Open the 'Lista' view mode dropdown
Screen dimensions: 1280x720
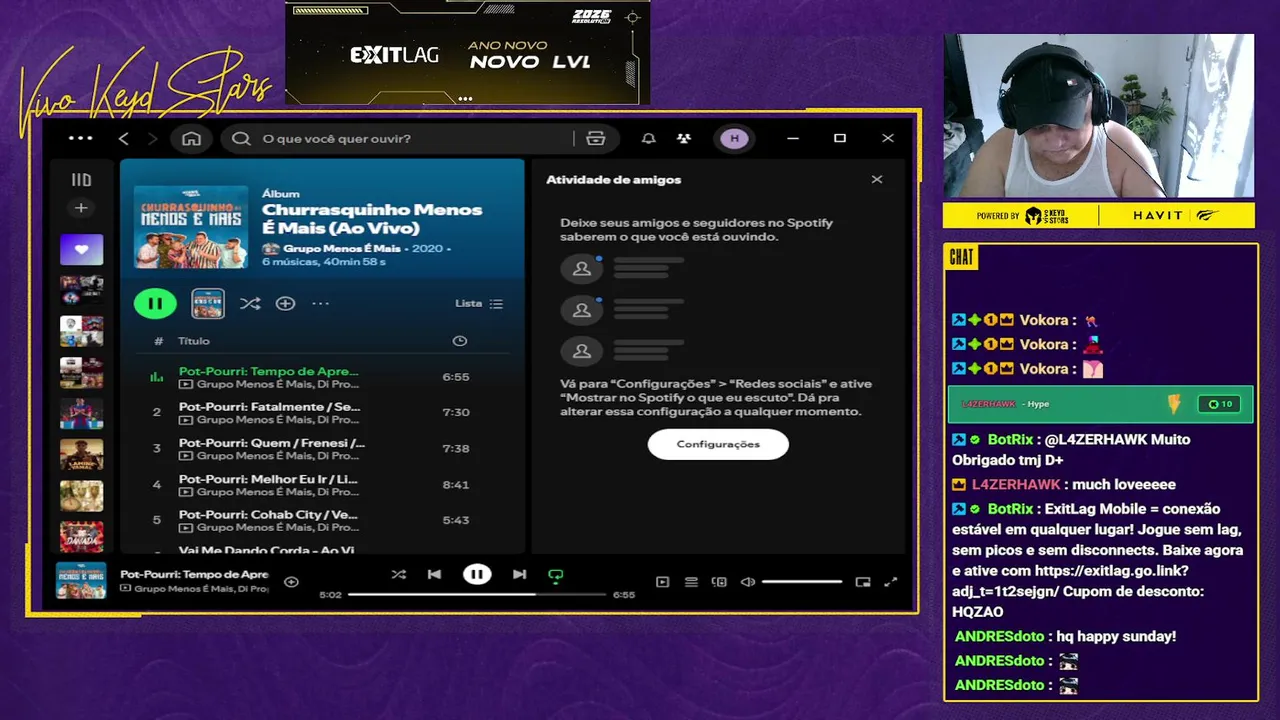(479, 303)
